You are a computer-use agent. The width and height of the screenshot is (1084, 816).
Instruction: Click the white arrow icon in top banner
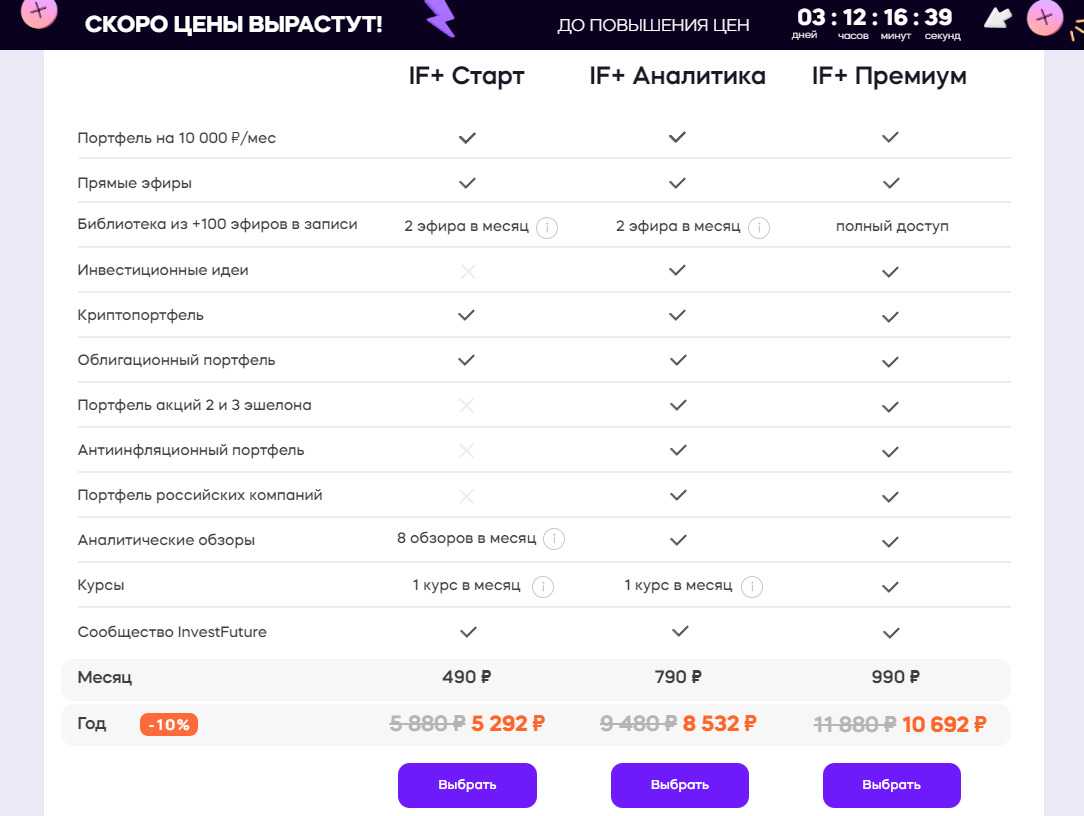[x=998, y=17]
